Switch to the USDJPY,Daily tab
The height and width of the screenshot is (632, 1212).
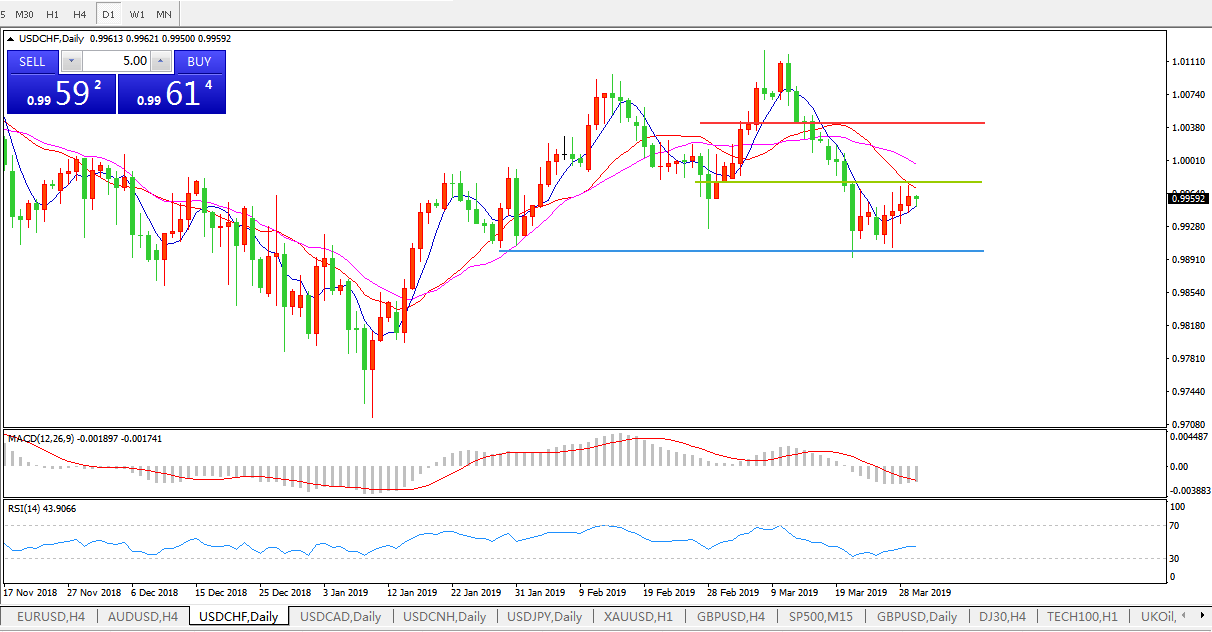(544, 617)
